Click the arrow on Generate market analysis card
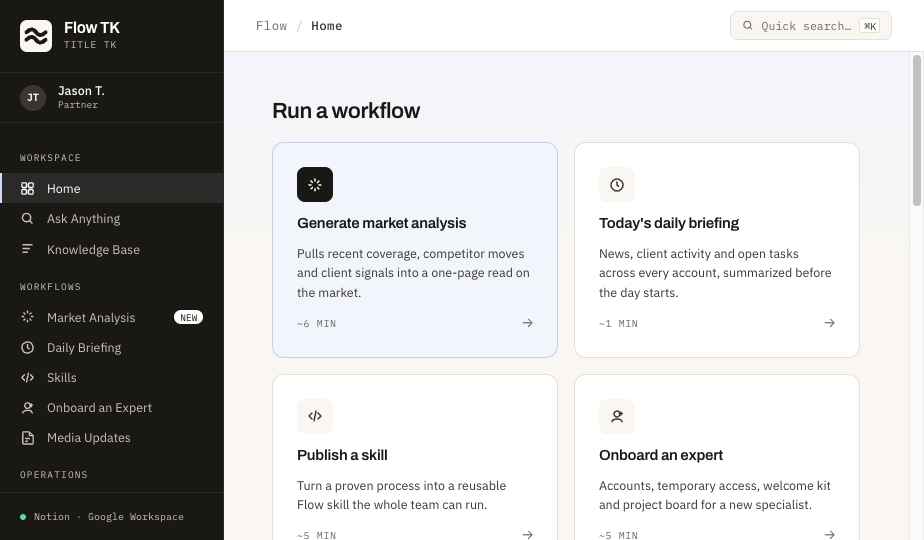The image size is (924, 540). coord(527,323)
